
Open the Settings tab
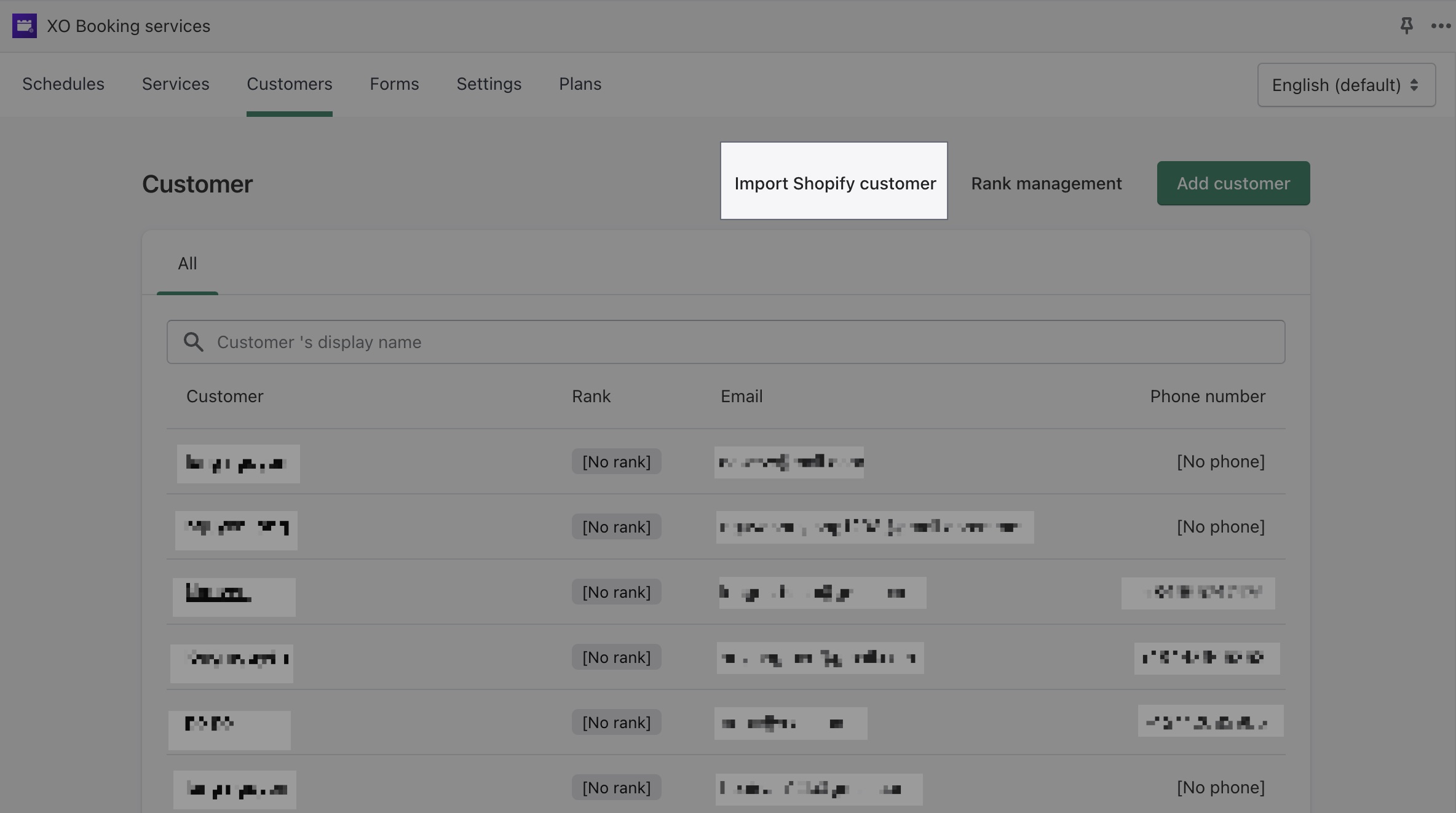pos(489,84)
